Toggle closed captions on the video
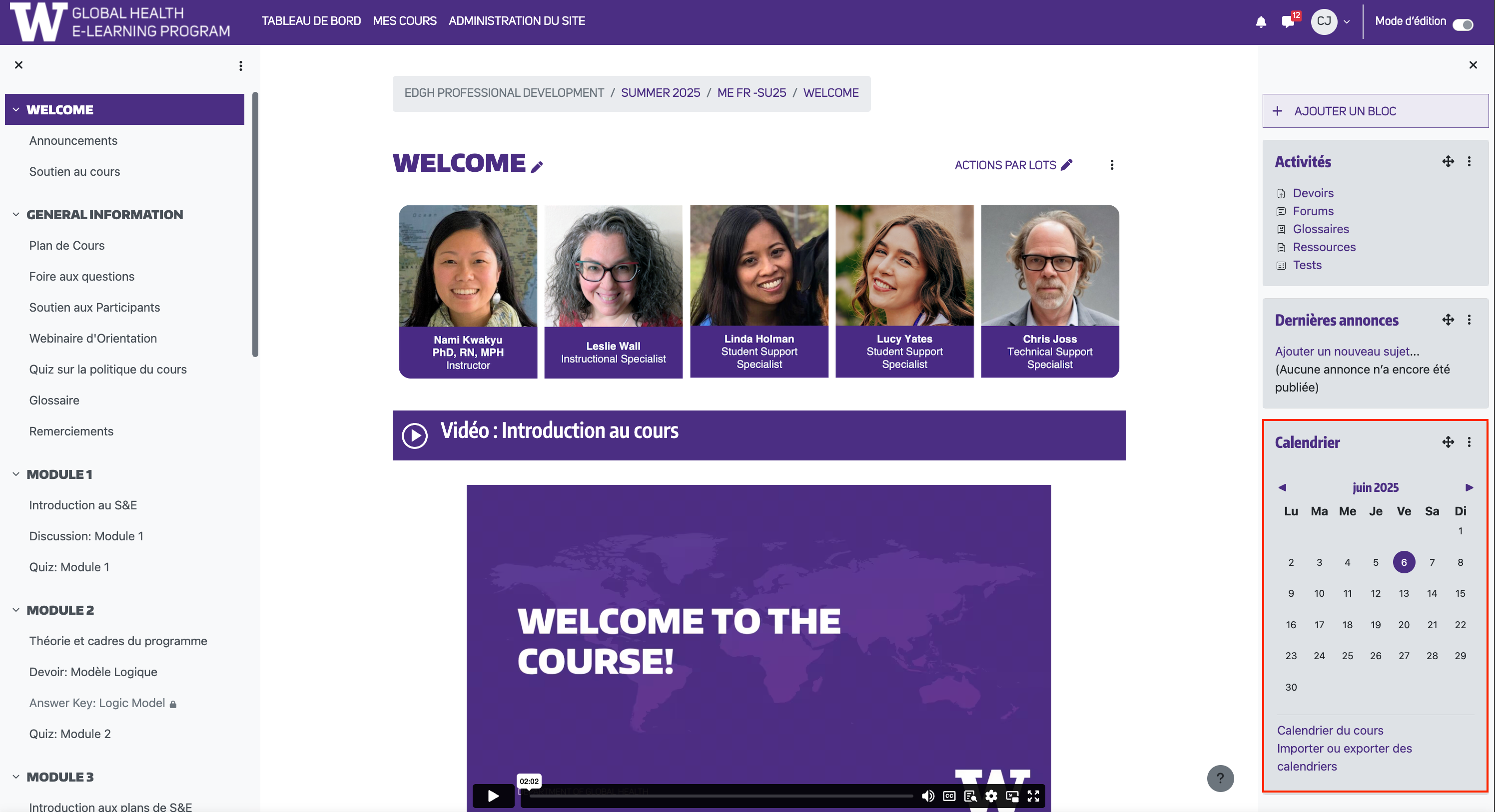Image resolution: width=1495 pixels, height=812 pixels. coord(949,796)
